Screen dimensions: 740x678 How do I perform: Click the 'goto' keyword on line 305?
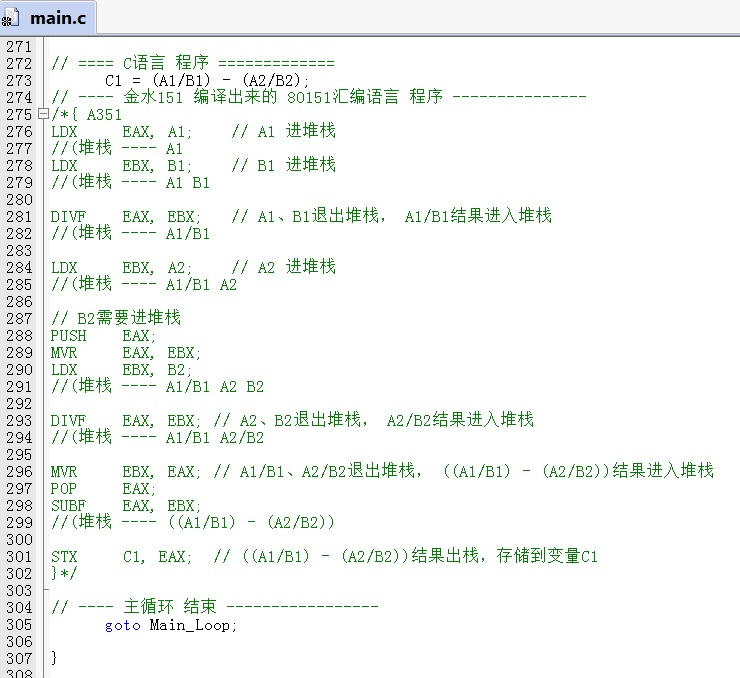(x=123, y=625)
